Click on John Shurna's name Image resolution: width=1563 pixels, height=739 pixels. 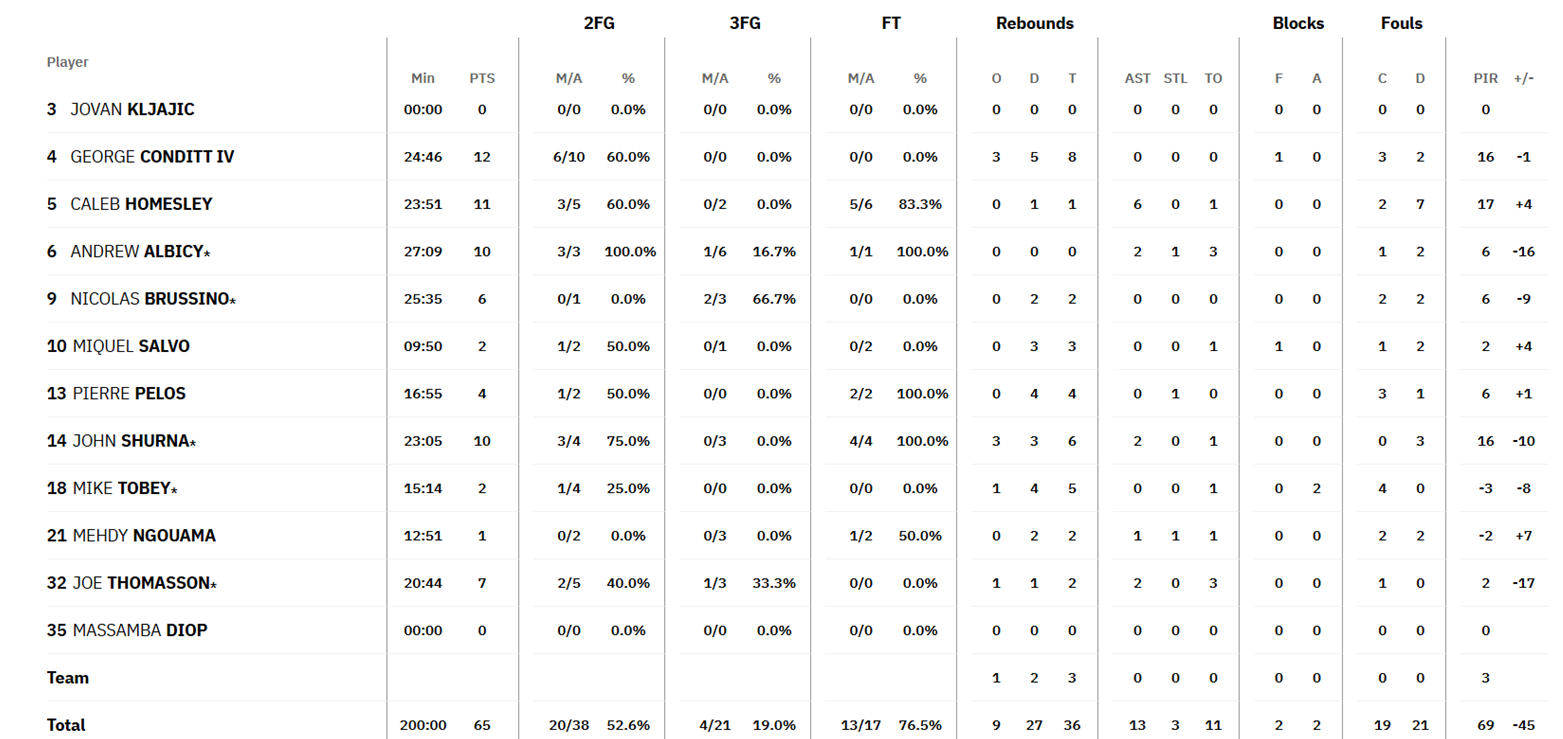pos(130,441)
